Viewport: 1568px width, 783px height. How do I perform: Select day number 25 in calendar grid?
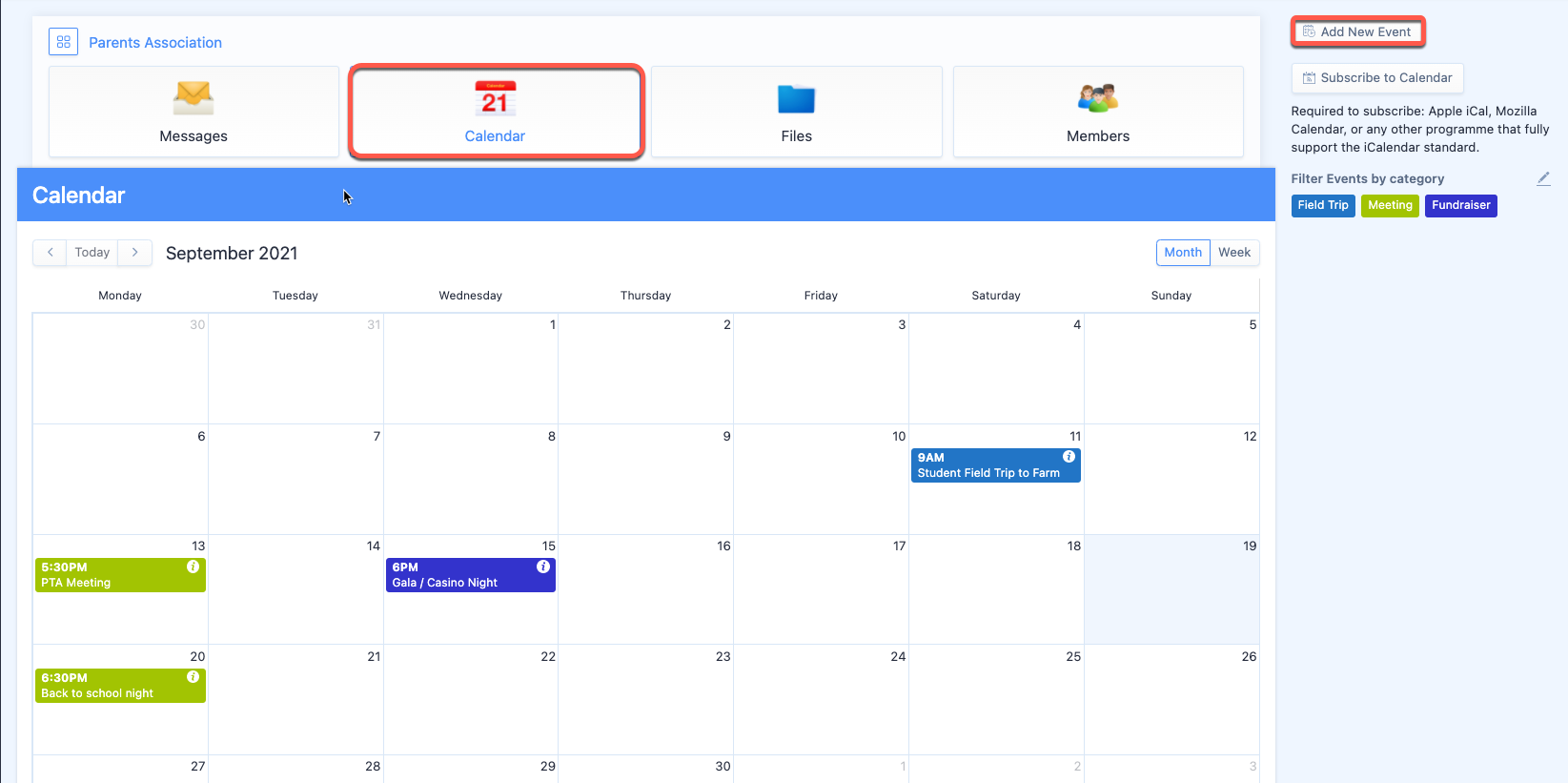1073,657
